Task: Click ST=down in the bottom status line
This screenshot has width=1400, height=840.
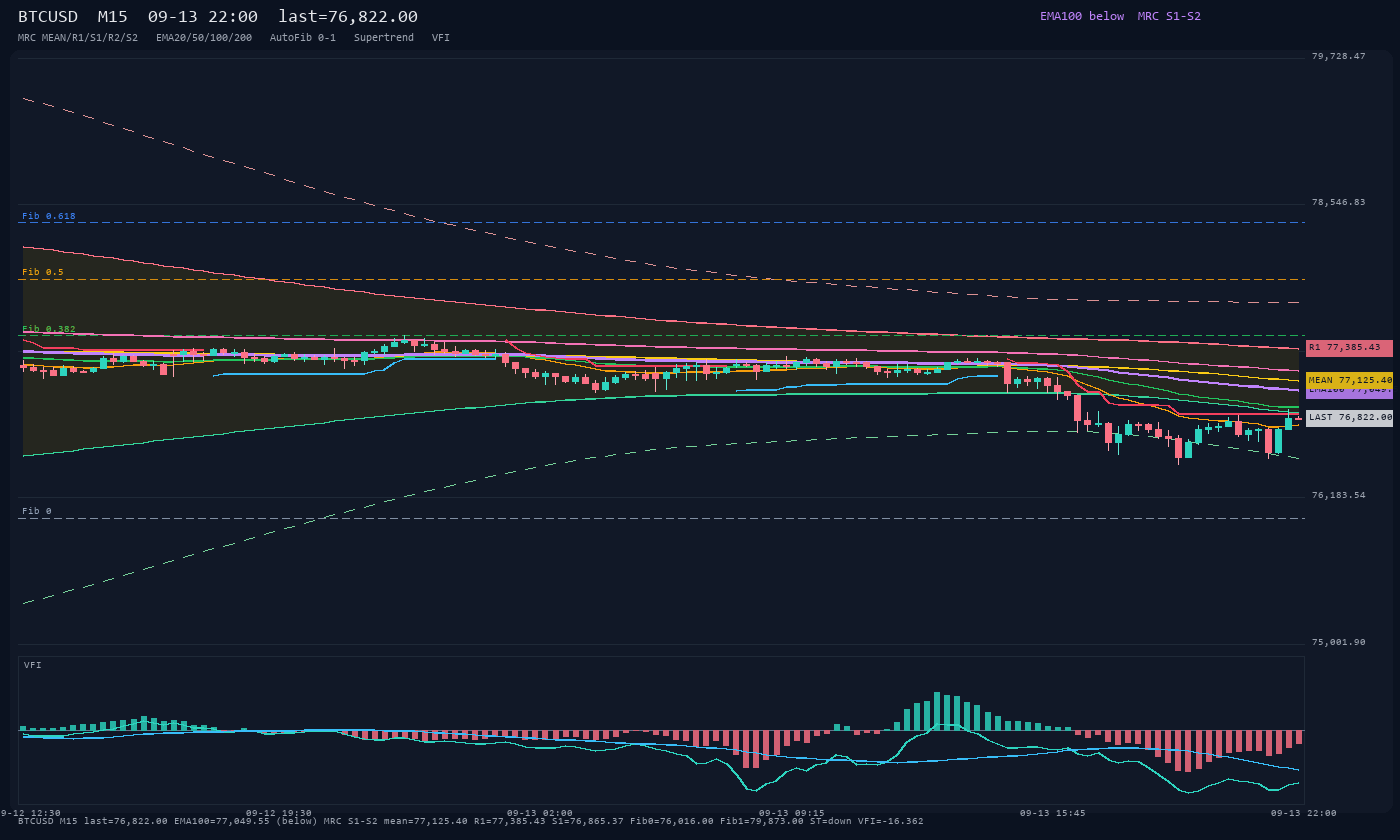Action: [x=831, y=821]
